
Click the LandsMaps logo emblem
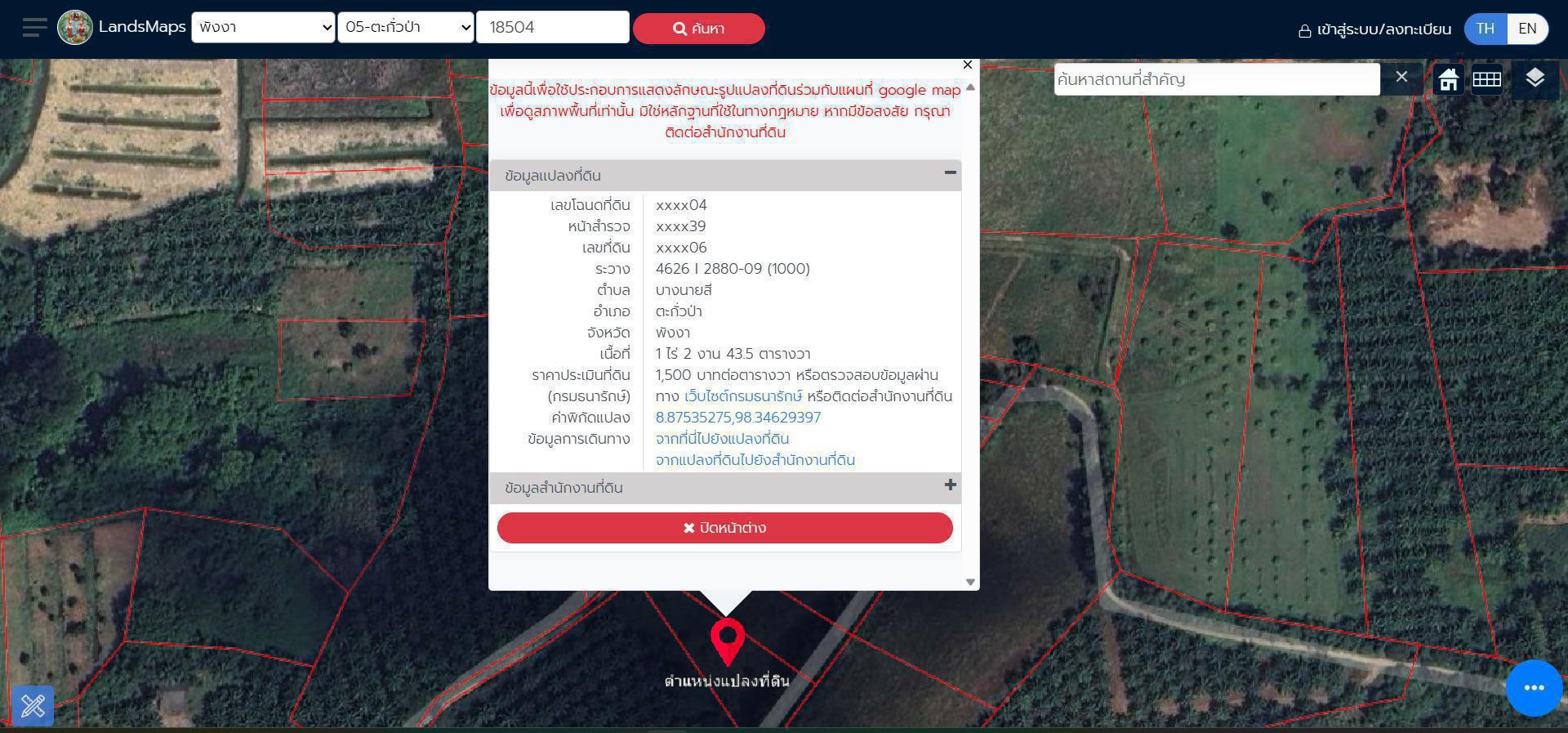pyautogui.click(x=75, y=28)
